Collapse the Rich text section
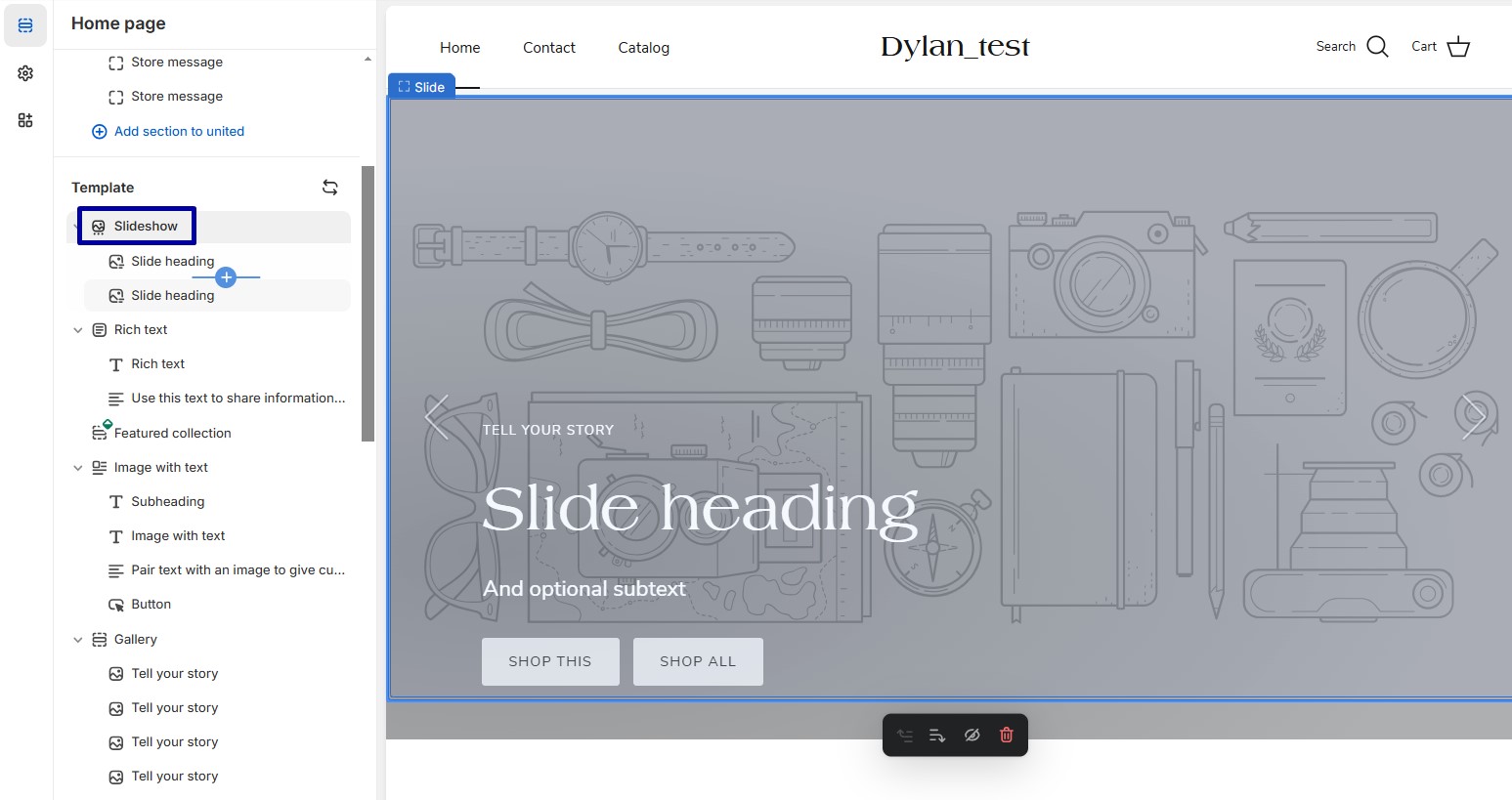 78,330
